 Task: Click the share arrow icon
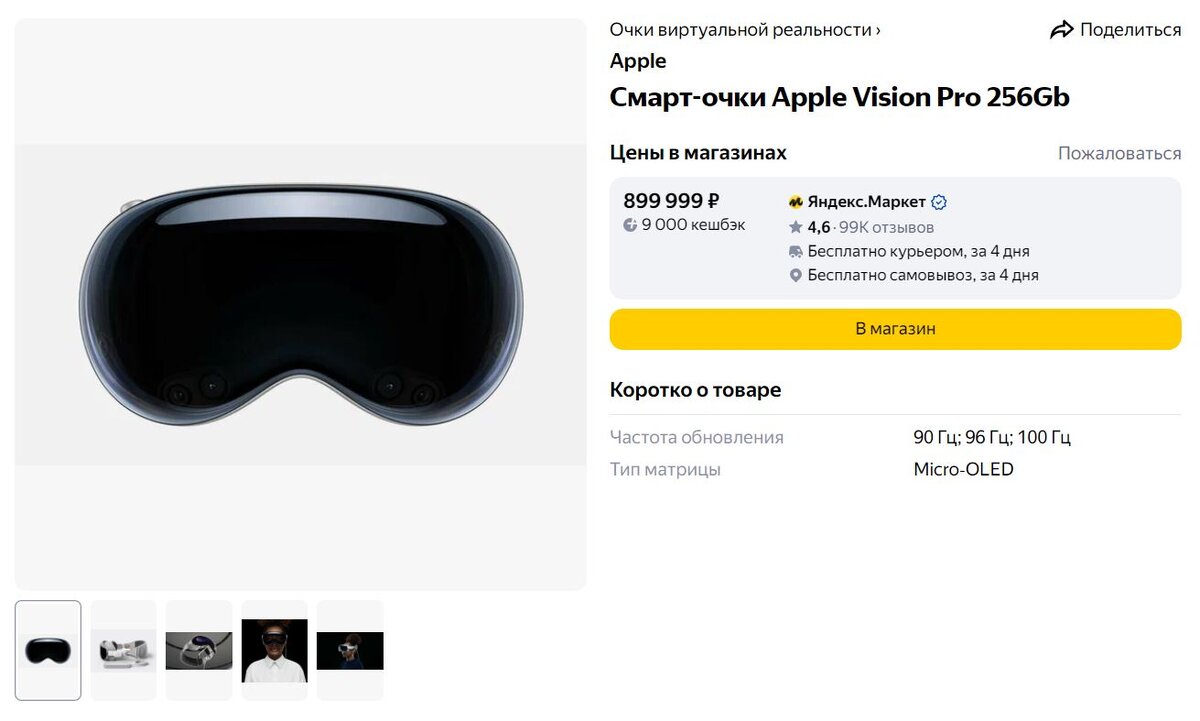coord(1061,30)
